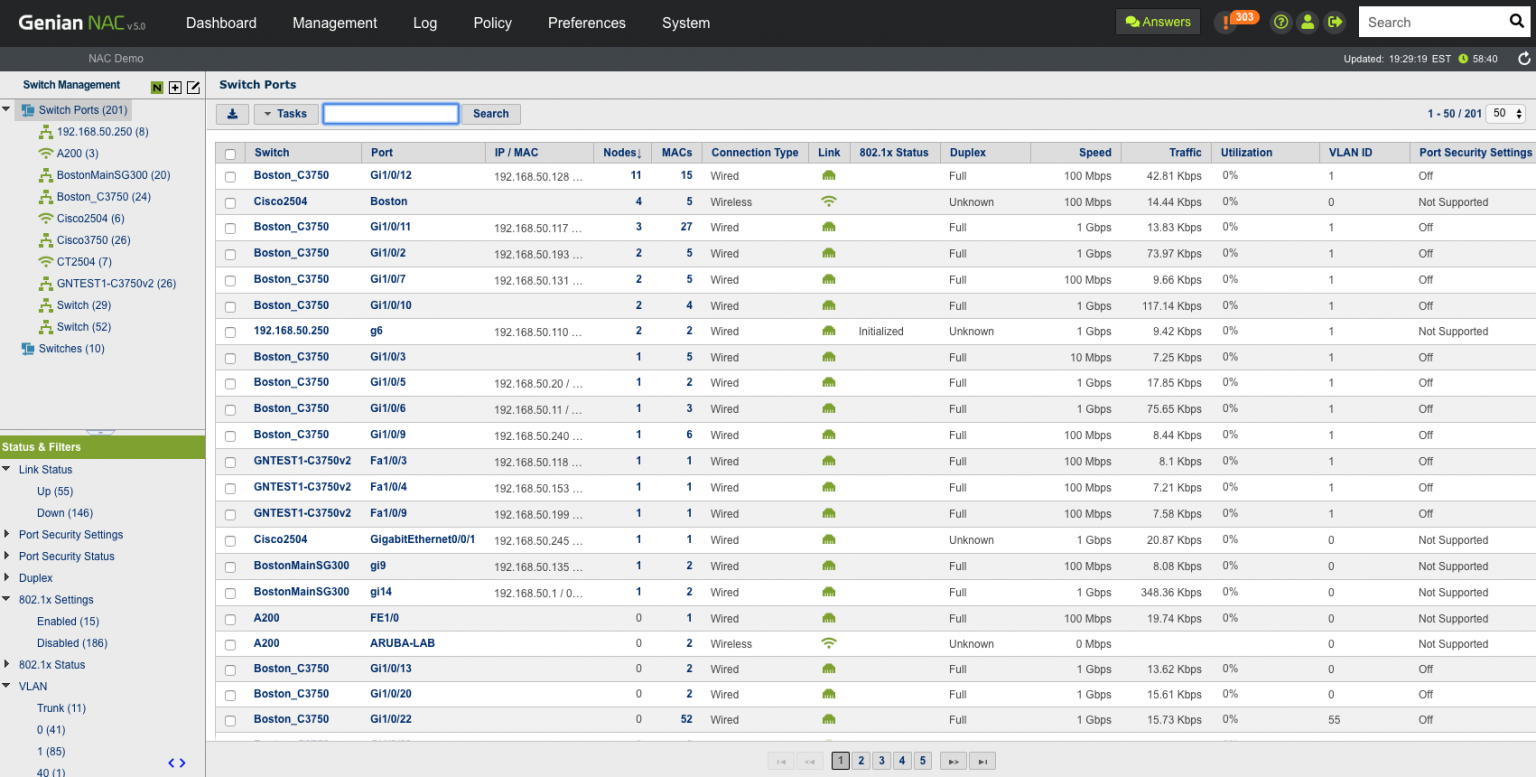Open the help icon in the top bar
The image size is (1536, 777).
click(x=1281, y=21)
